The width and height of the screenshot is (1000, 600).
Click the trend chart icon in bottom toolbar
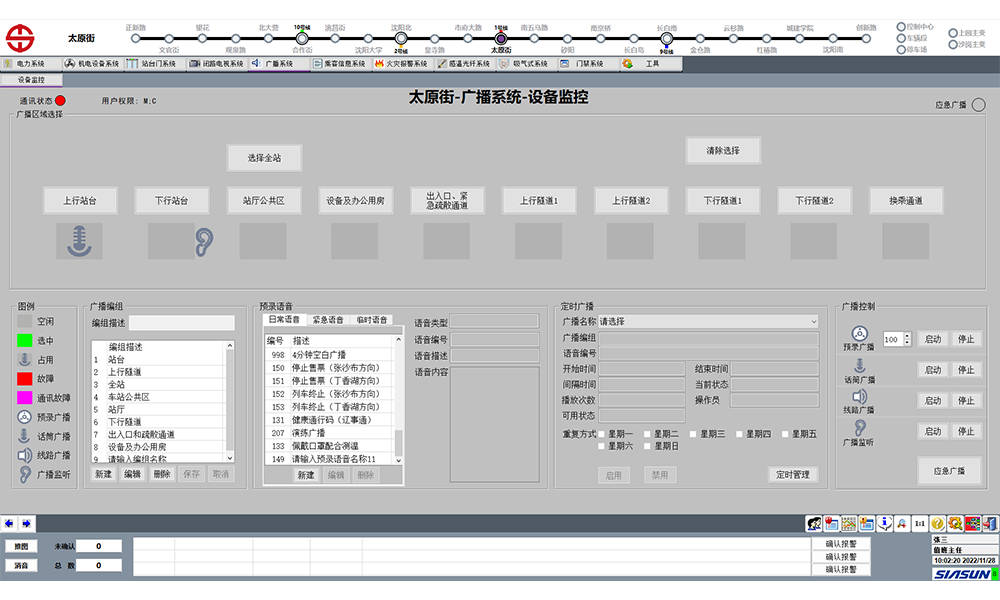[849, 523]
